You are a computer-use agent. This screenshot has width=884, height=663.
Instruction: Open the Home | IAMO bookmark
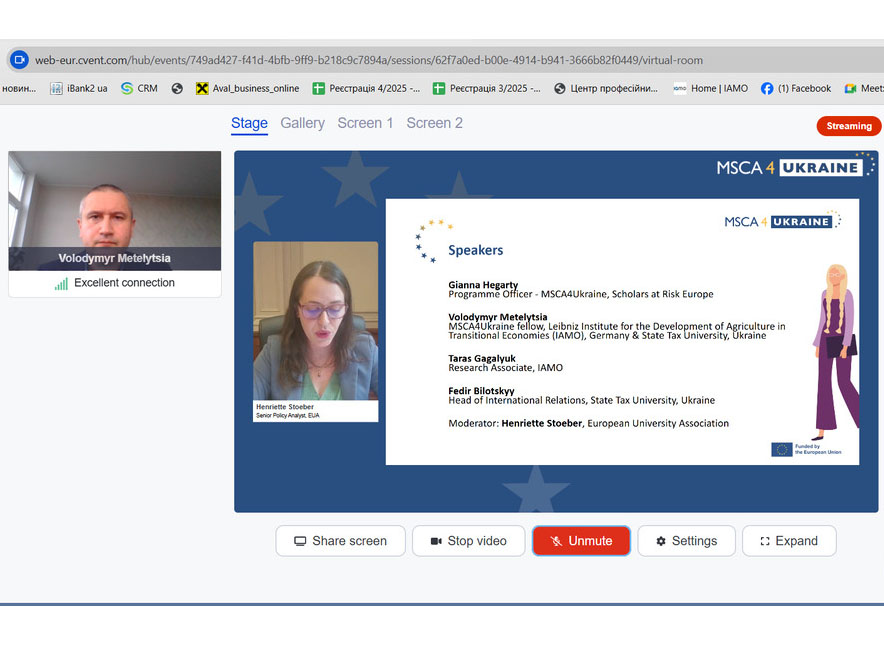(710, 88)
